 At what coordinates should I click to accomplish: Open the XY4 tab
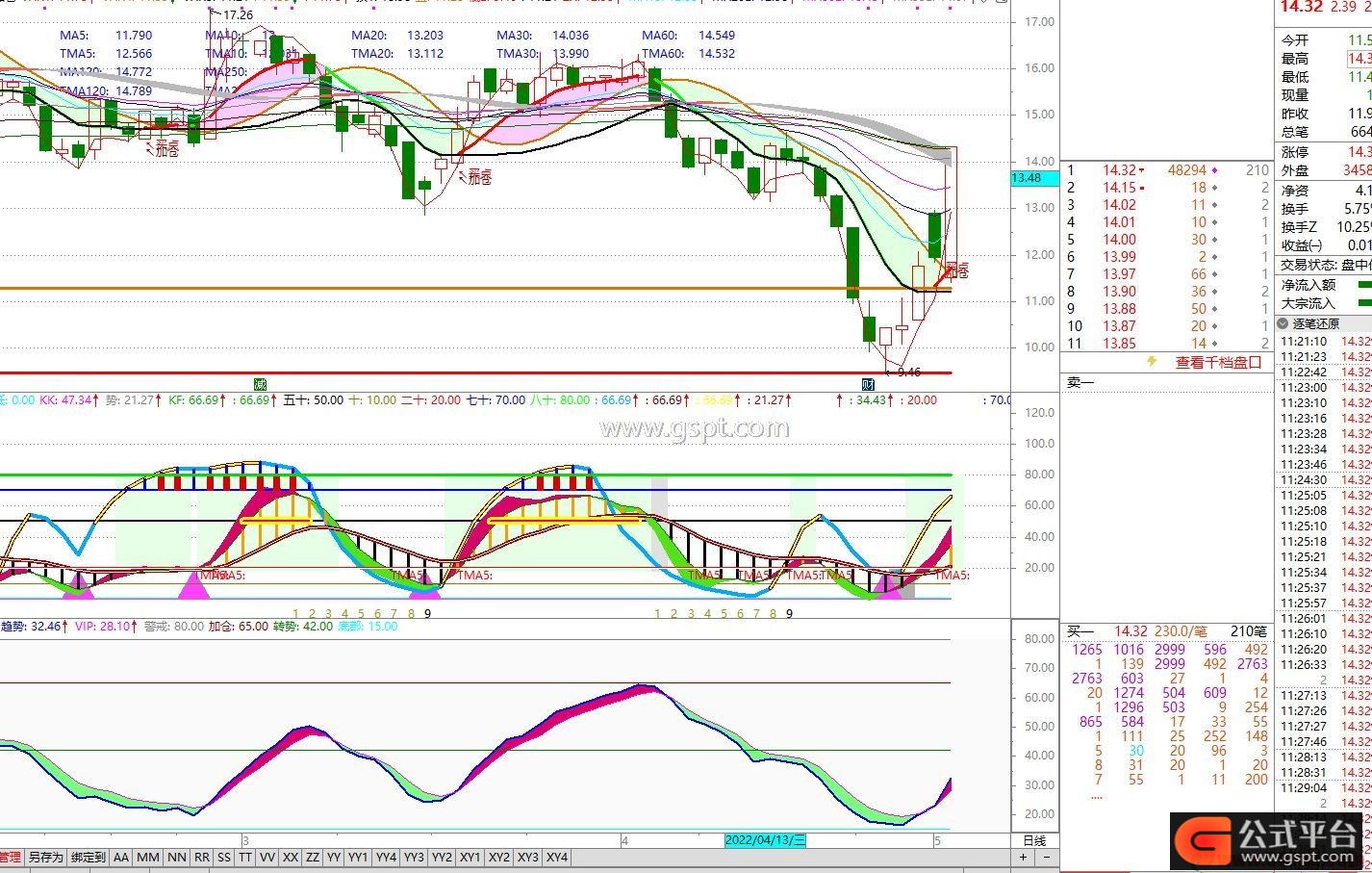click(557, 857)
